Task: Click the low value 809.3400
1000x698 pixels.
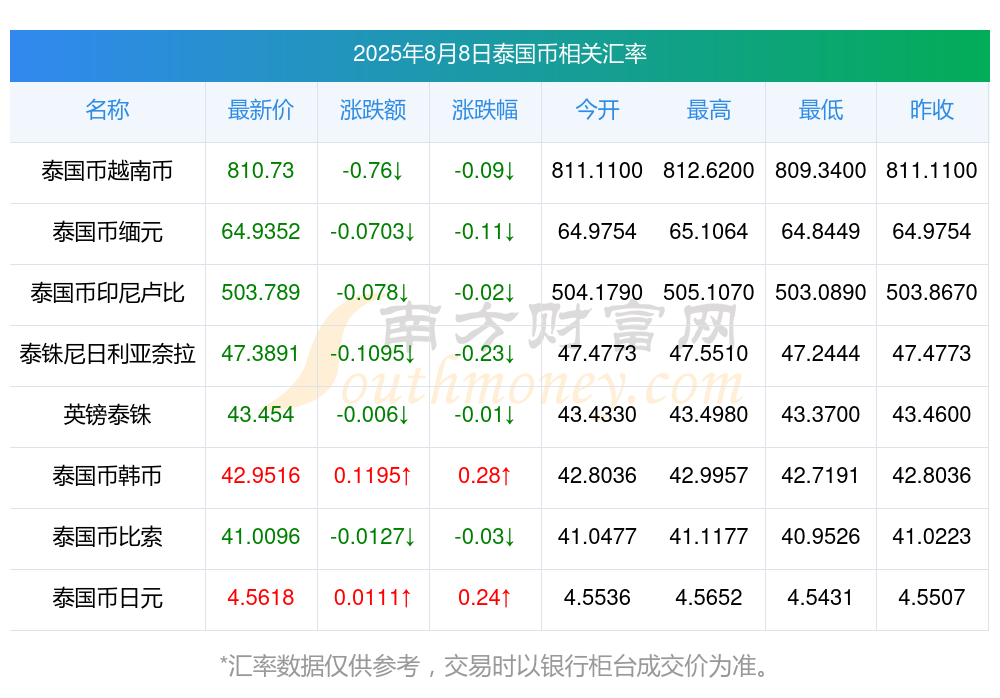Action: (x=821, y=170)
